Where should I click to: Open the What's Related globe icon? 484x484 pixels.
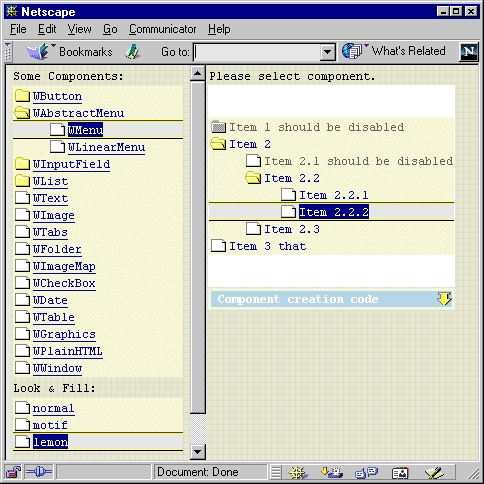point(352,51)
